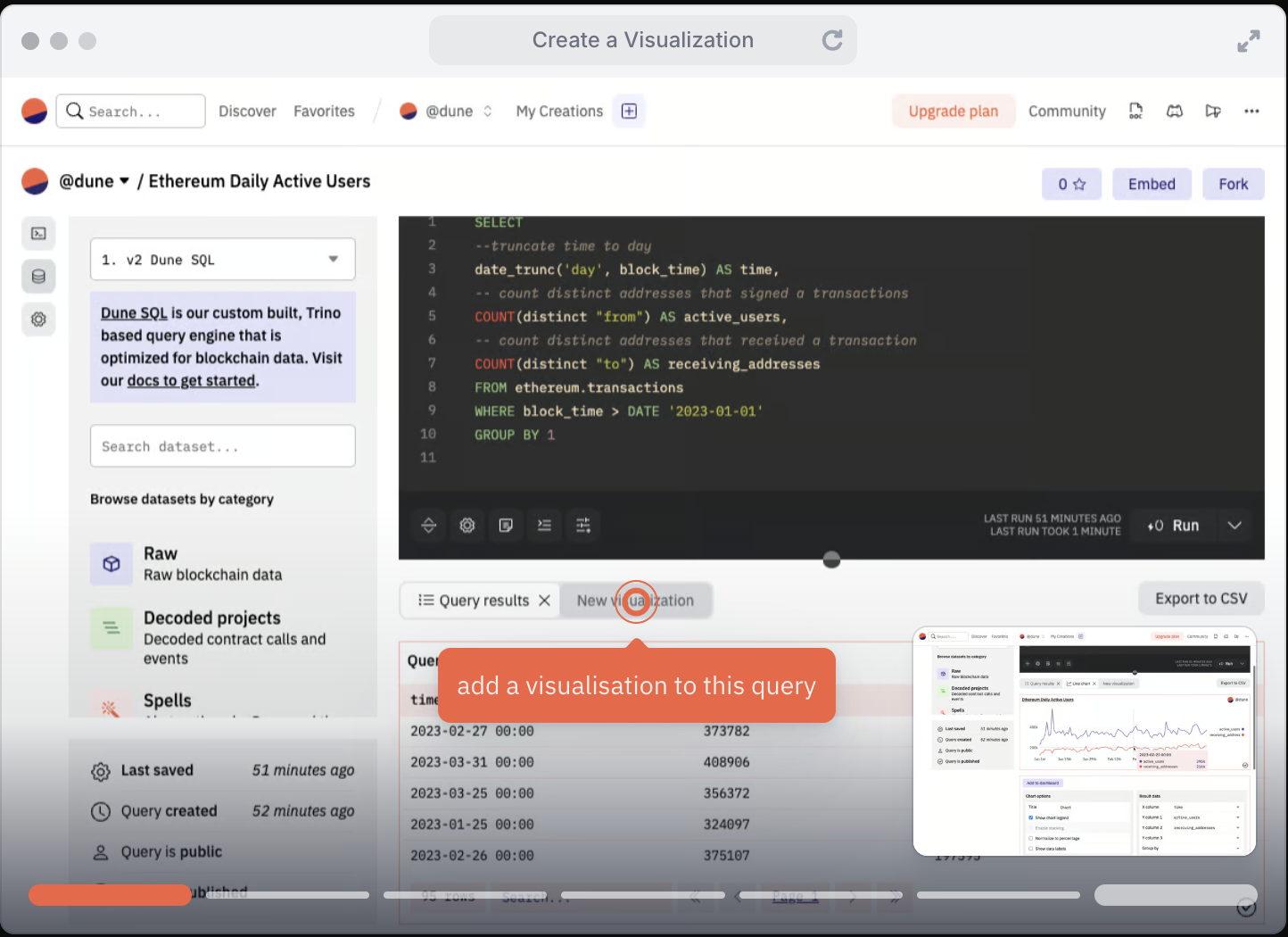Click the Embed button
Viewport: 1288px width, 937px height.
1152,185
